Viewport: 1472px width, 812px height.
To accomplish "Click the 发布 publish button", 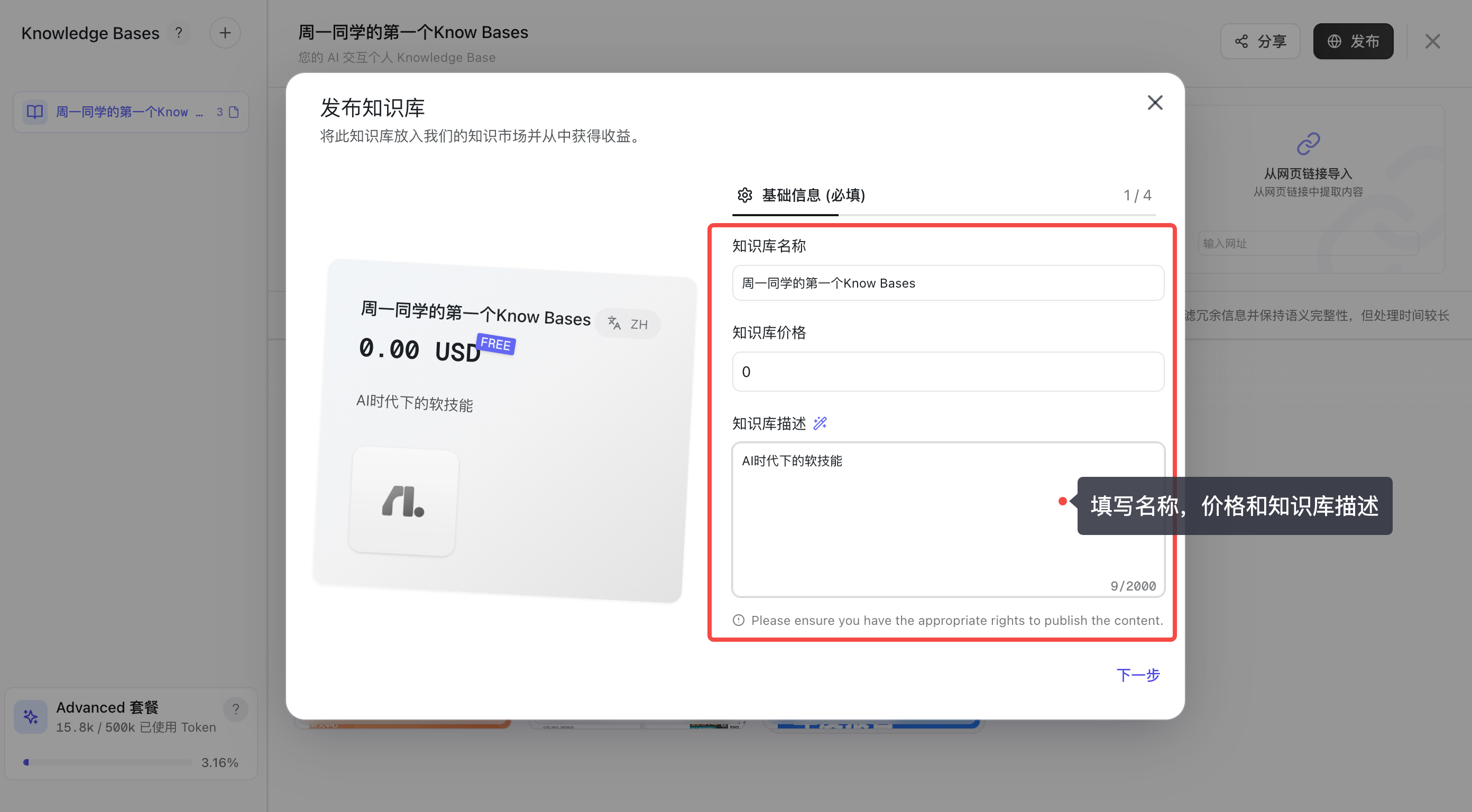I will point(1353,41).
